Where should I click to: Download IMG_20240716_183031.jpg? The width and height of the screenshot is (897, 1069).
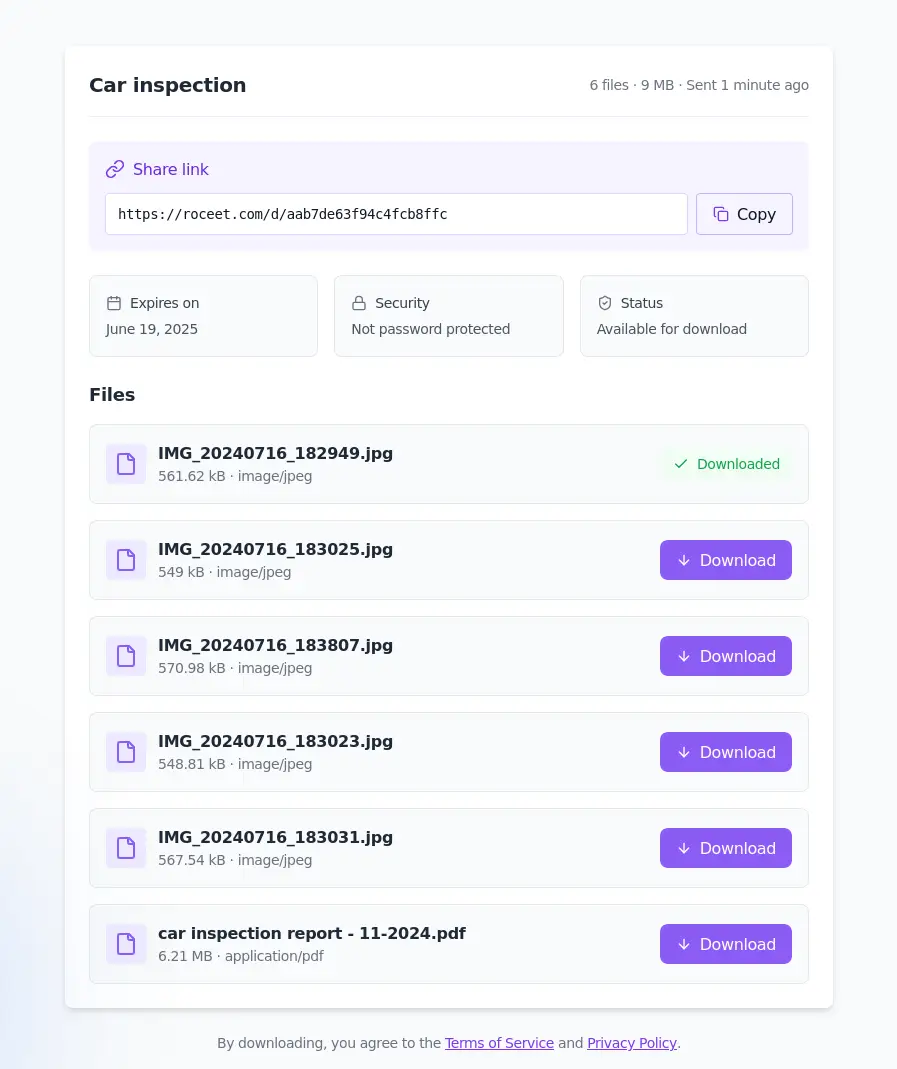[725, 848]
